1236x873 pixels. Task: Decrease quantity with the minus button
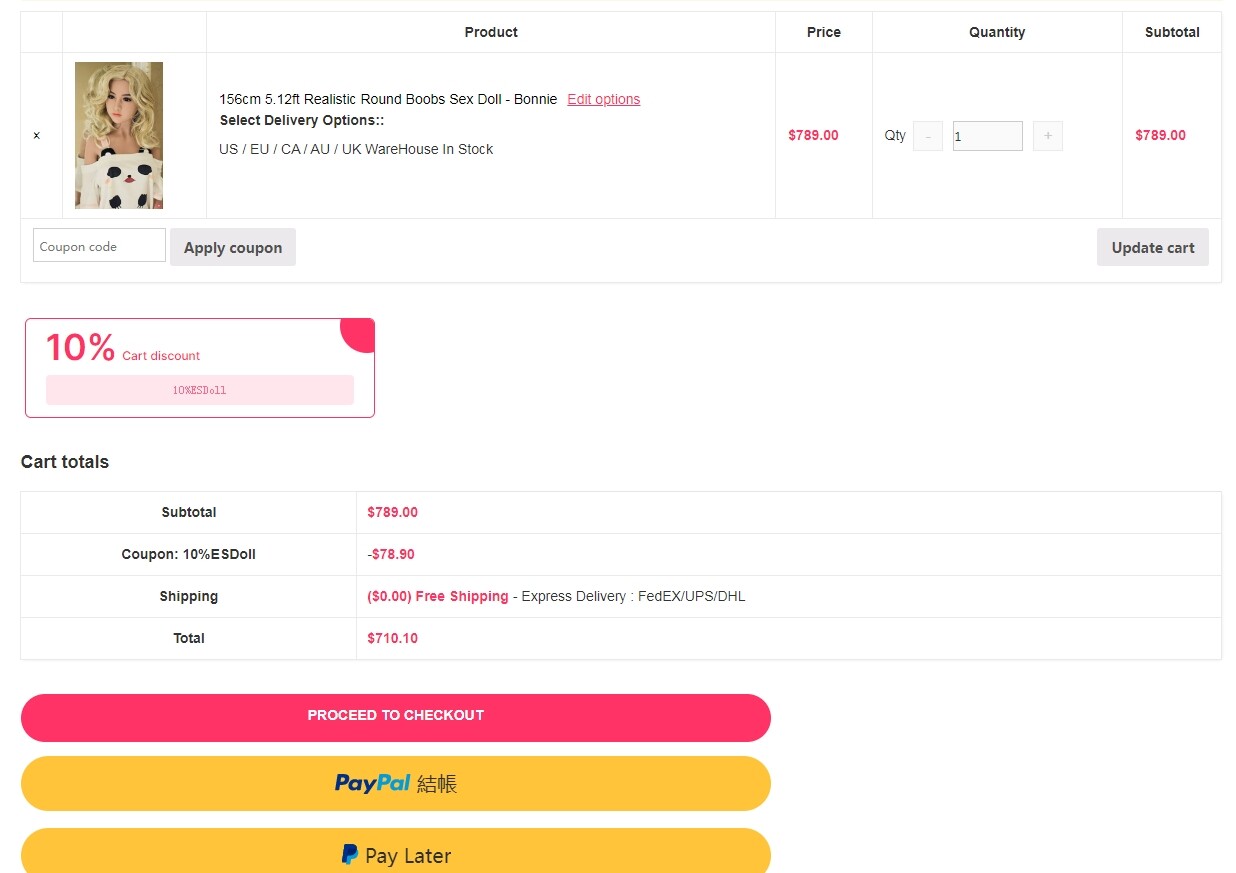coord(928,136)
